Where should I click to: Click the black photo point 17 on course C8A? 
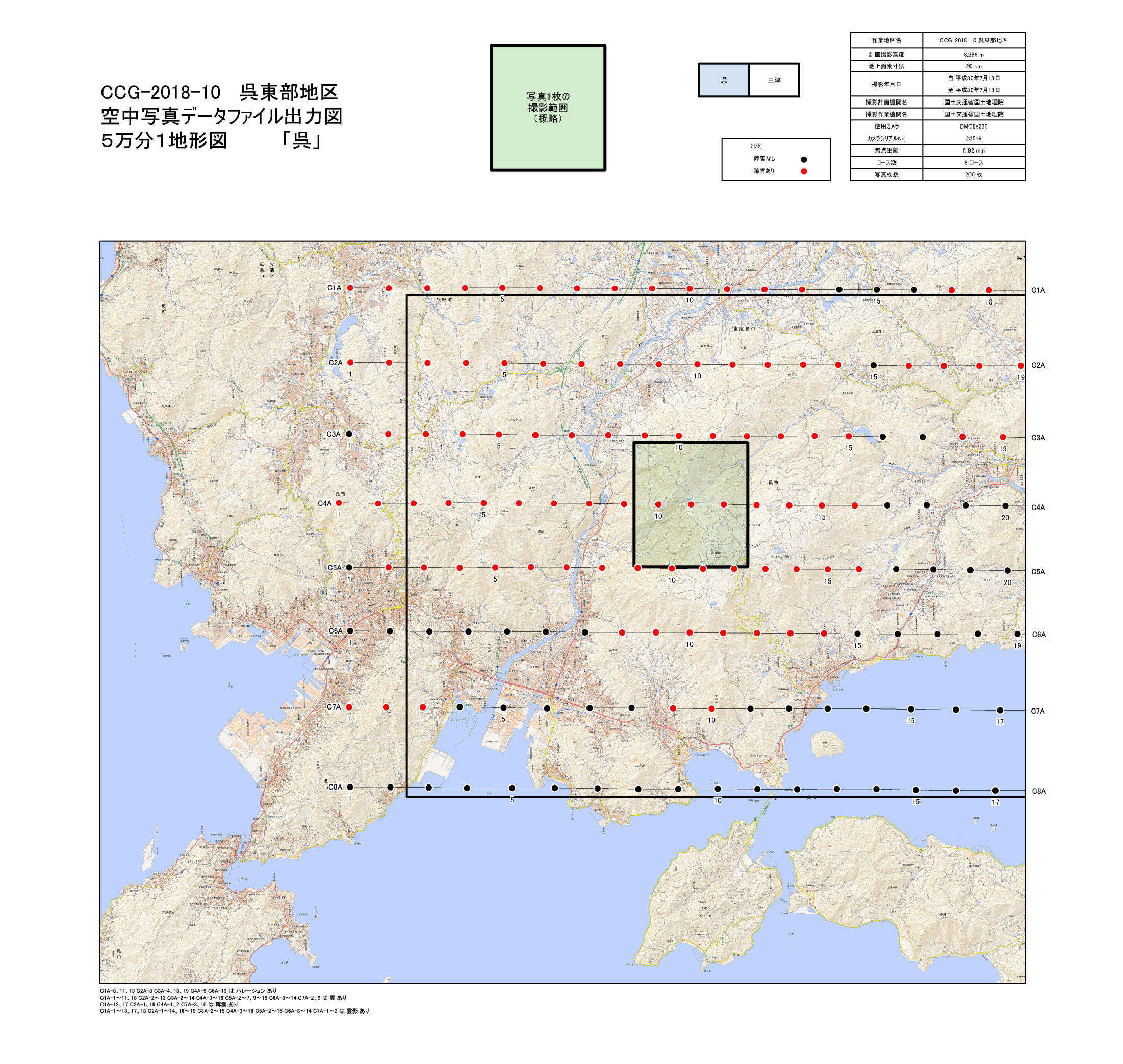995,791
